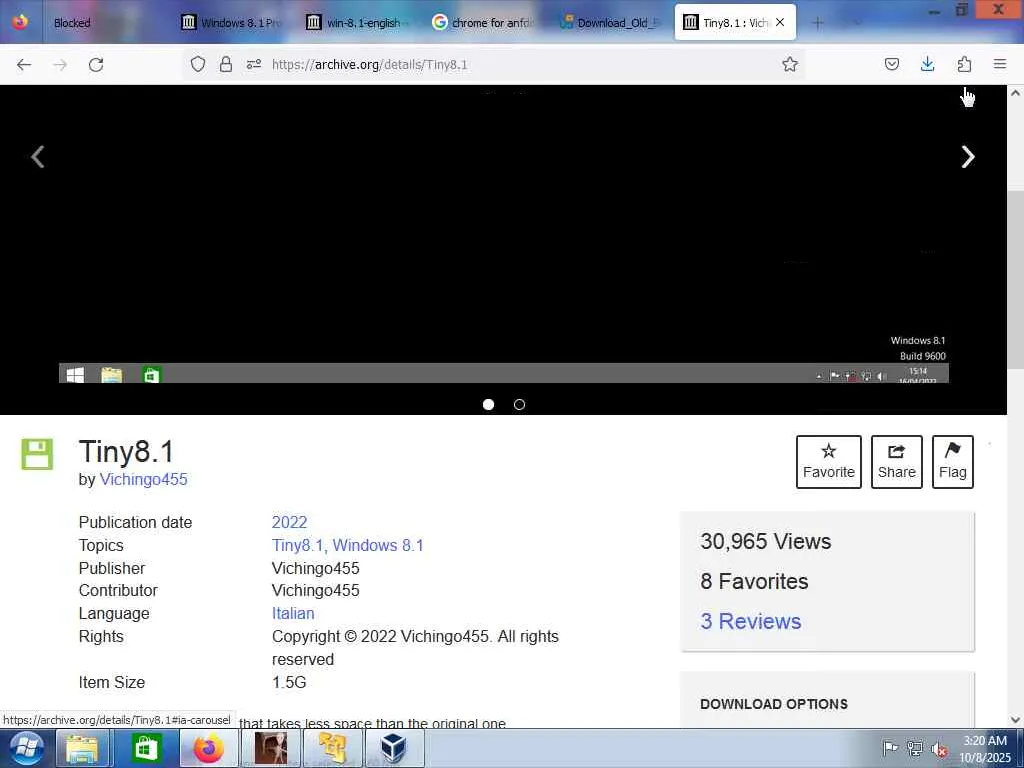Open the VirtualBox taskbar icon
Image resolution: width=1024 pixels, height=768 pixels.
[394, 748]
